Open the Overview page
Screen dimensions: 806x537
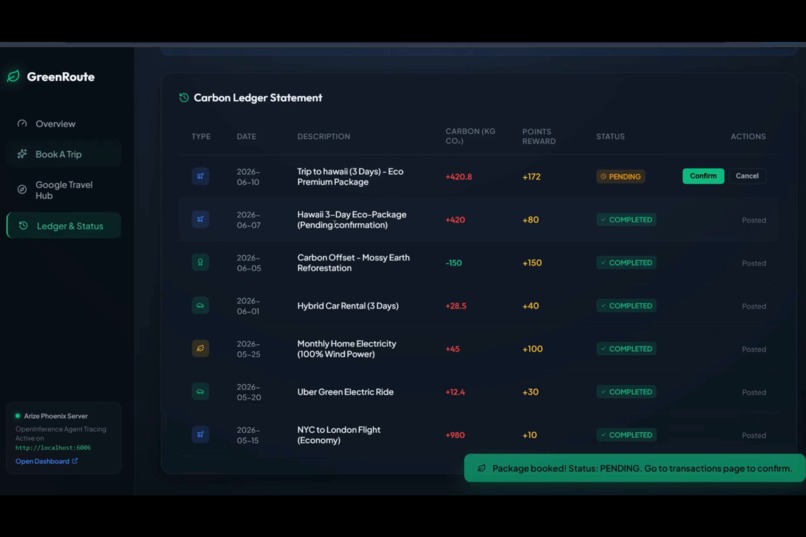(64, 123)
